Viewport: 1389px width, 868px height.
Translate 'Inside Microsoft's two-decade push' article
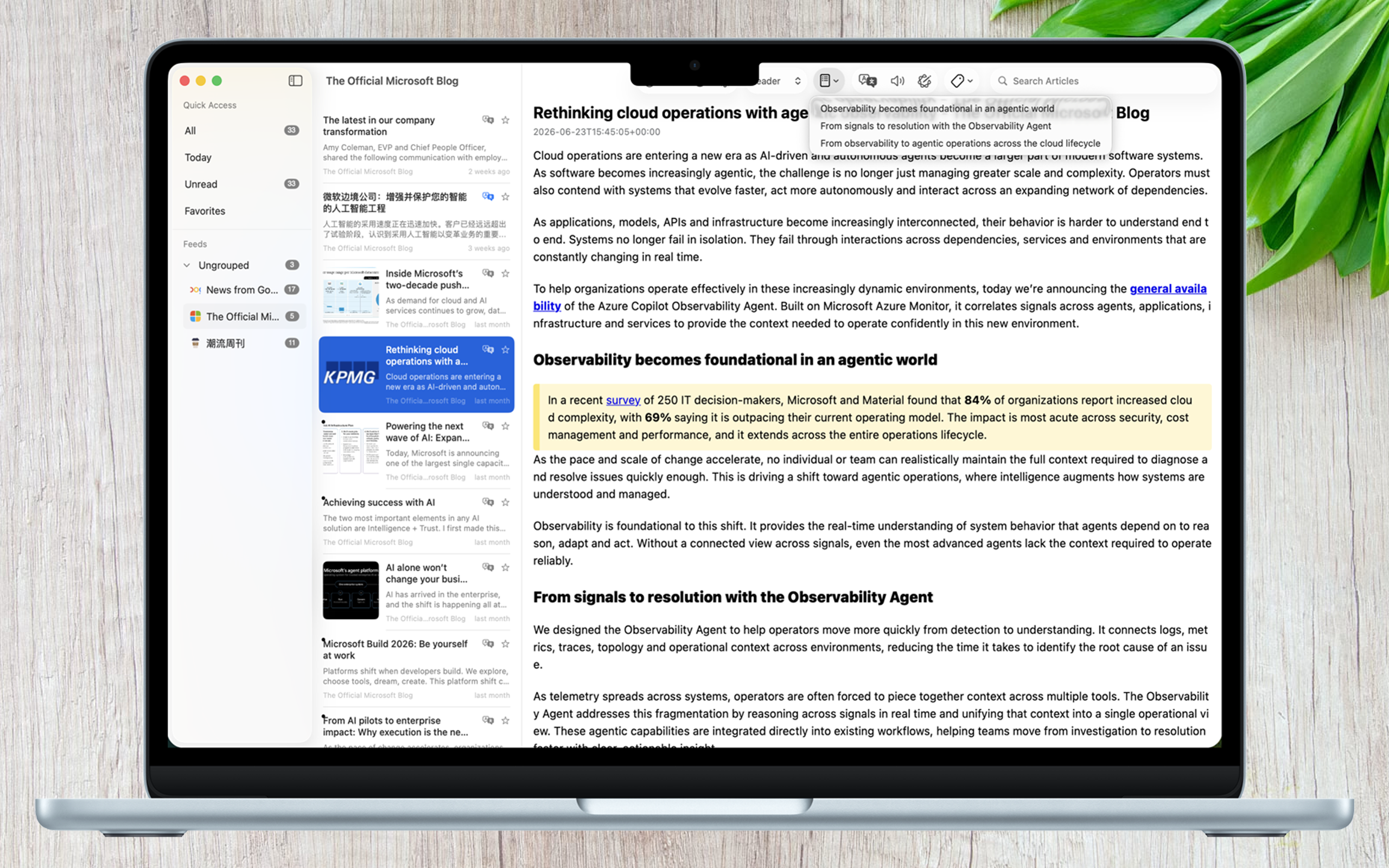(x=488, y=273)
